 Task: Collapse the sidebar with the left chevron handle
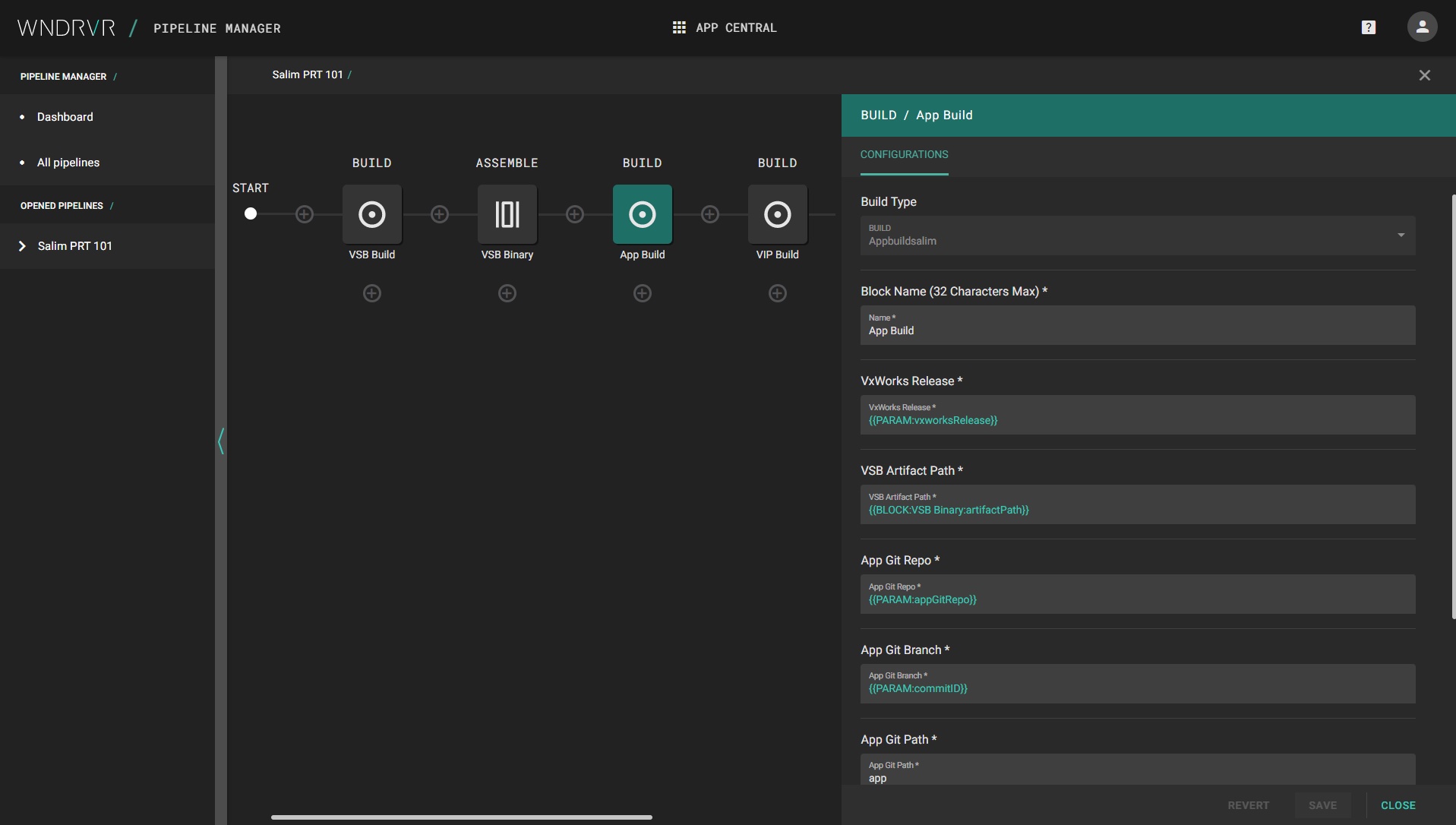[x=221, y=441]
